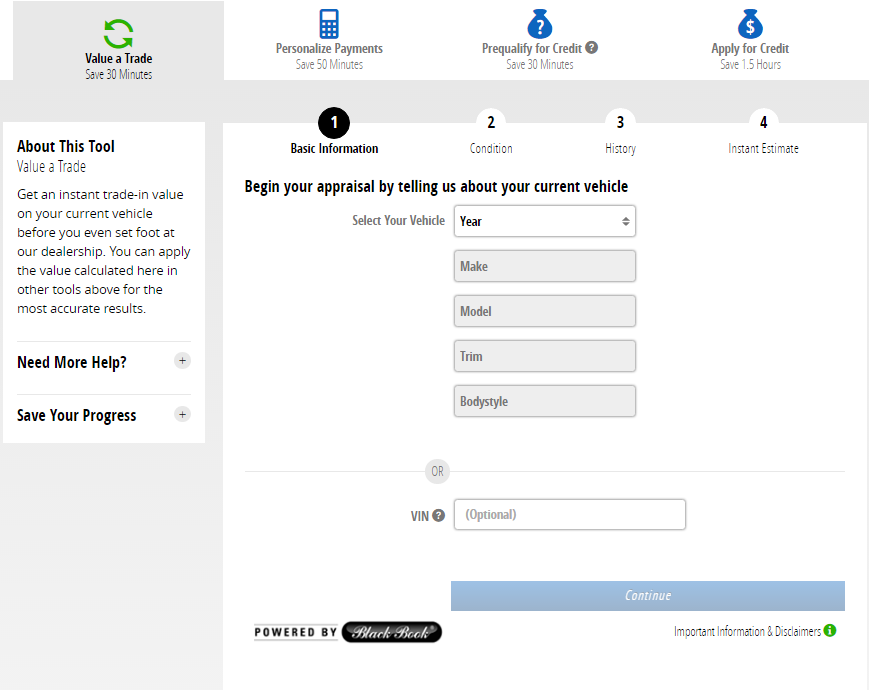Expand the Need More Help? section

click(182, 361)
